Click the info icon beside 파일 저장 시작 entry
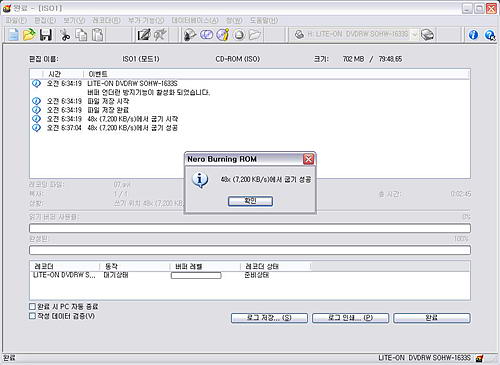The image size is (500, 365). (x=36, y=101)
